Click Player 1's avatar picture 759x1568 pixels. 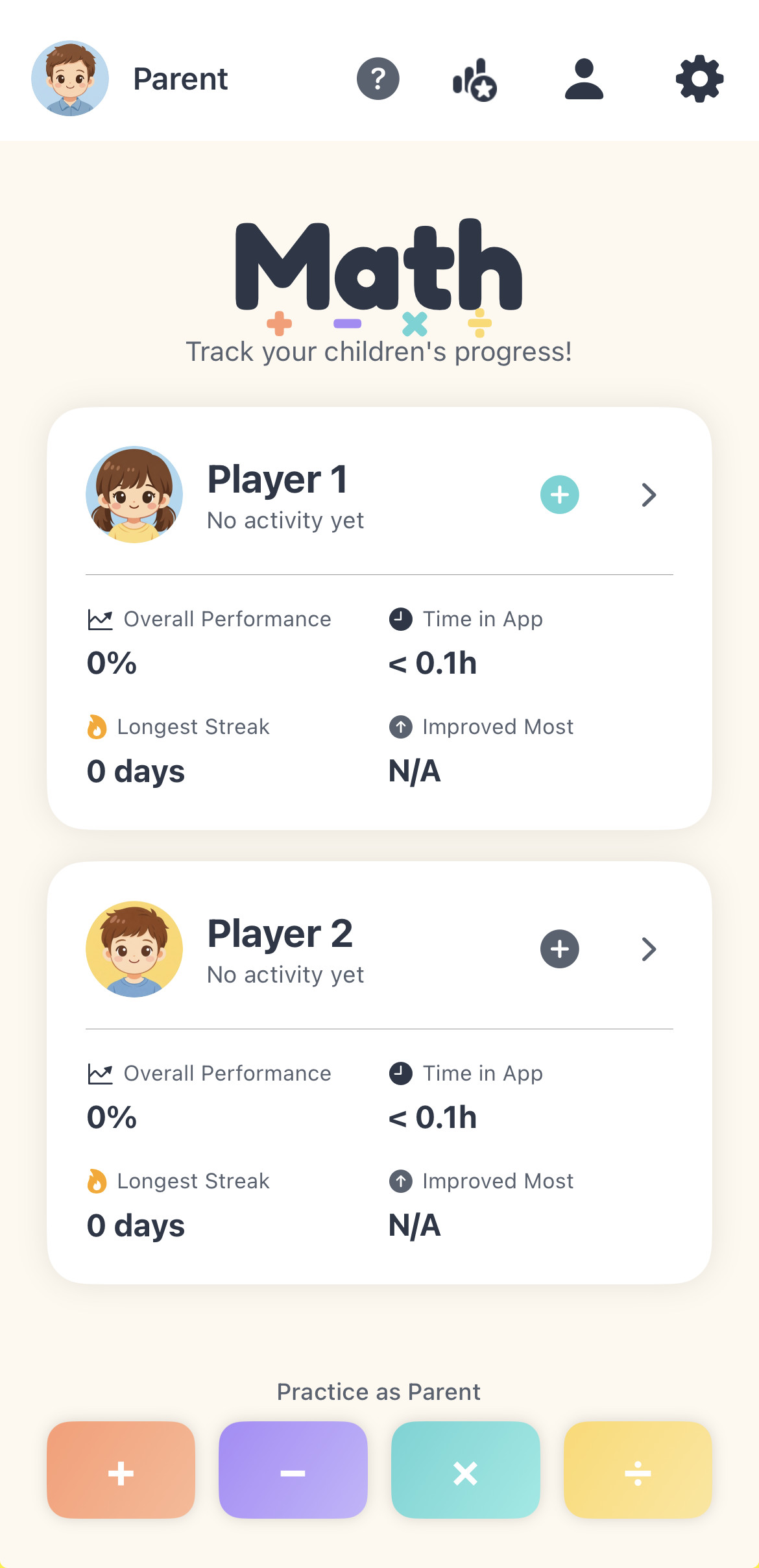(x=134, y=494)
